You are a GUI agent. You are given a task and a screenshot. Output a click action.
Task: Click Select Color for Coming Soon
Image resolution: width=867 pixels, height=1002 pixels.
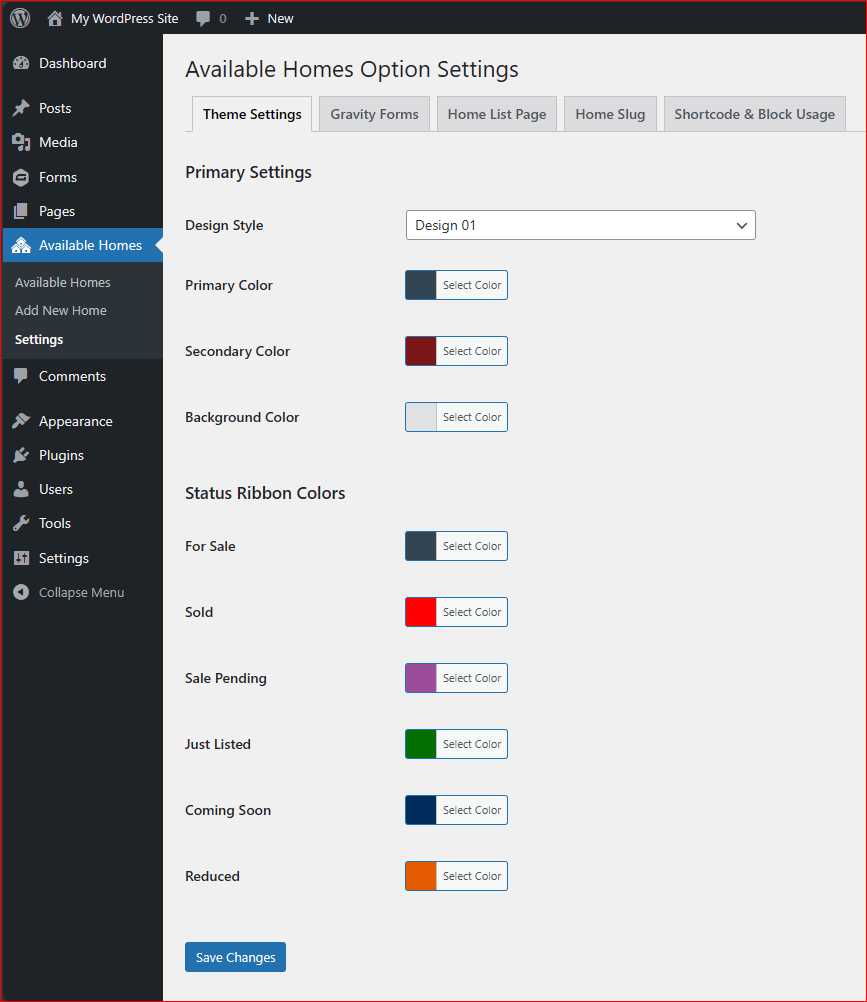[x=472, y=810]
